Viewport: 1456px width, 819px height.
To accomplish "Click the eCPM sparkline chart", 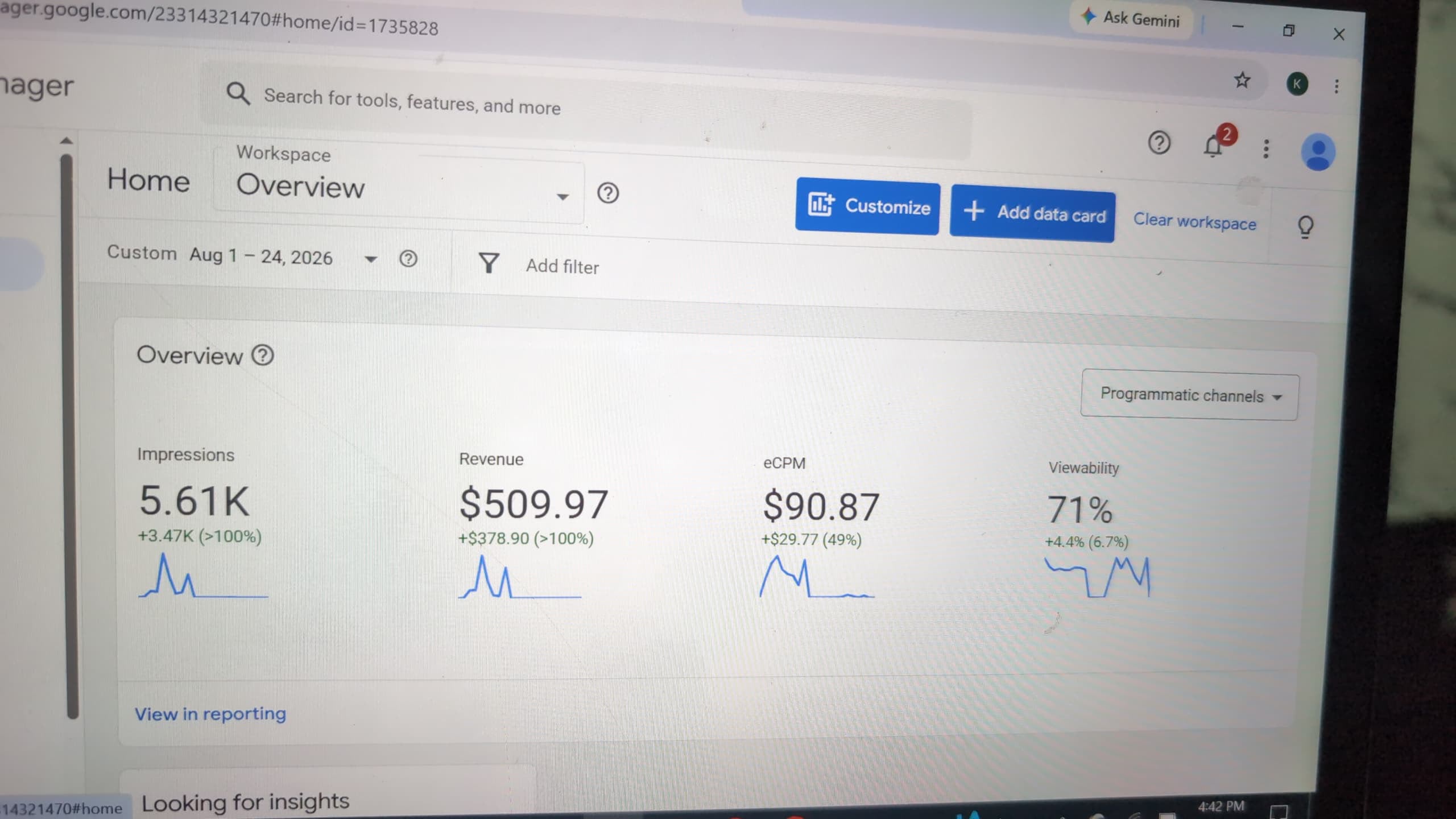I will (817, 577).
